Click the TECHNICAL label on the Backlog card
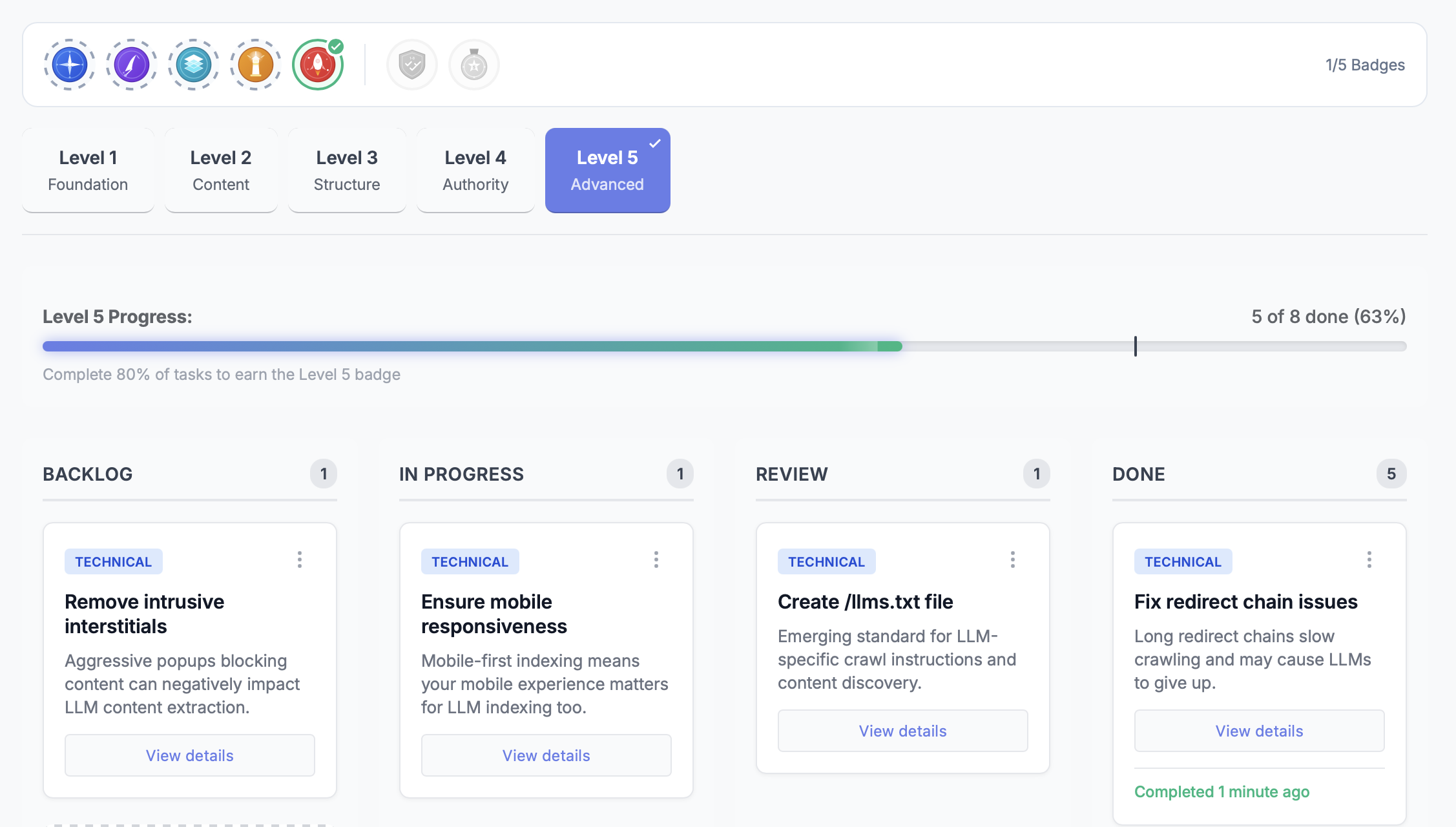Screen dimensions: 1456x827 coord(113,561)
